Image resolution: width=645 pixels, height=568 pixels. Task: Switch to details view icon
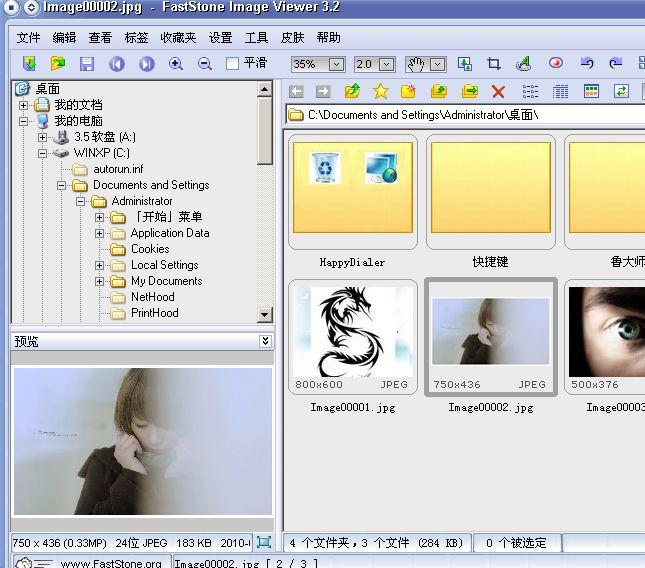point(560,91)
